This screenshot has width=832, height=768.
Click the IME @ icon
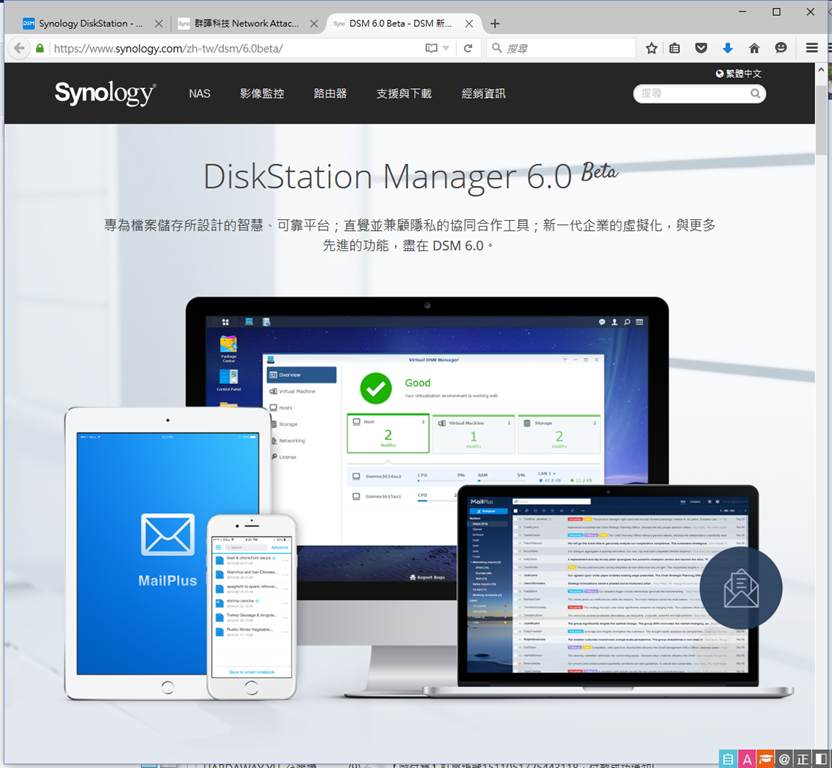(784, 760)
